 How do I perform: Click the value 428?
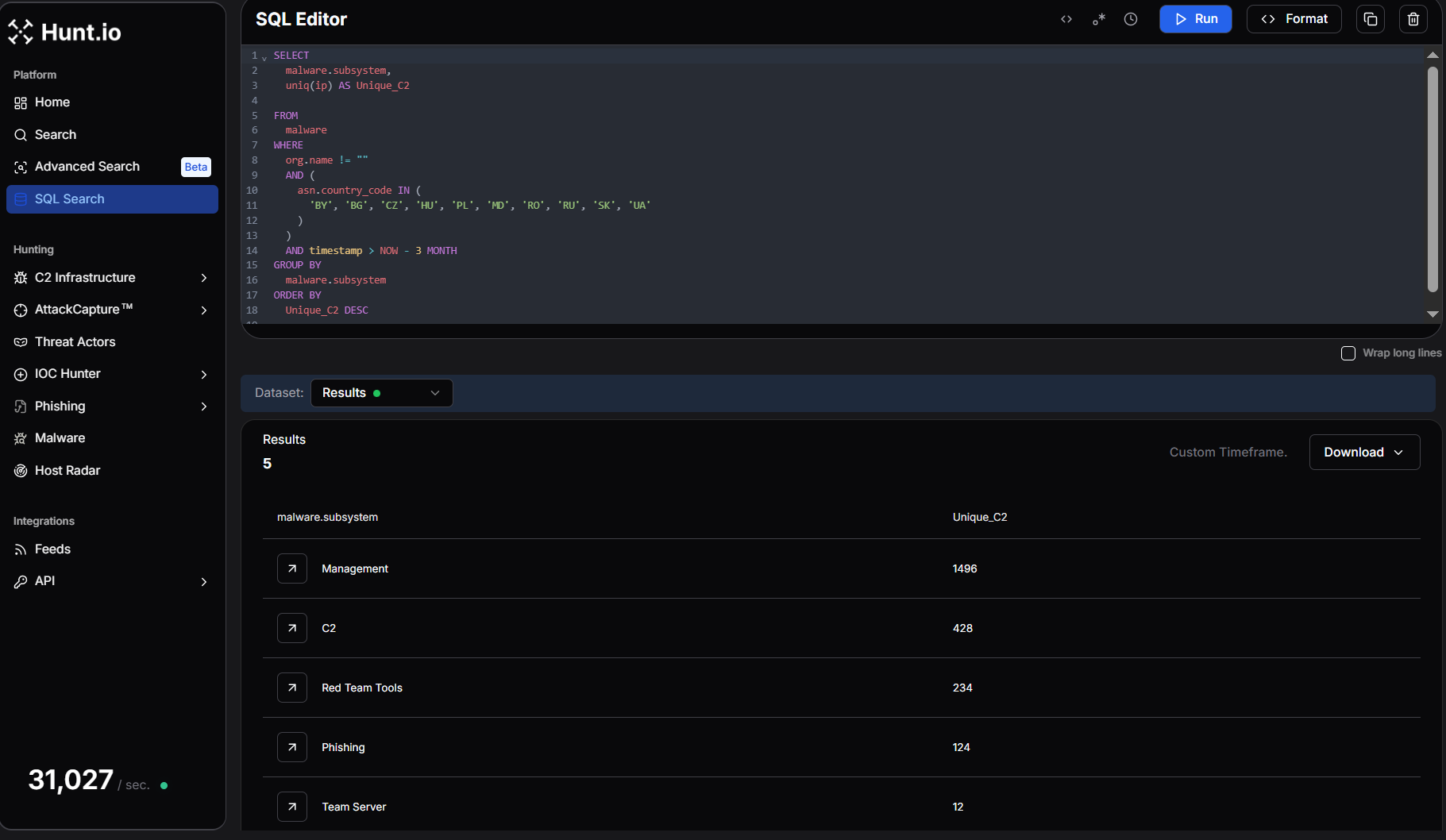[962, 628]
